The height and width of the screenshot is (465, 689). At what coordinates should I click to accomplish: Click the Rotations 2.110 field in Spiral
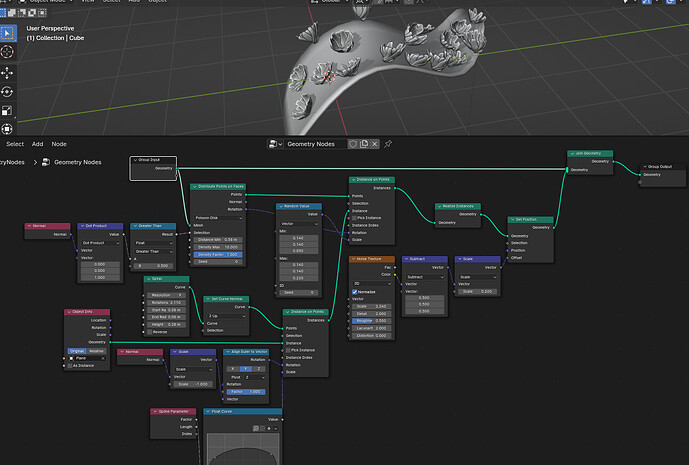click(x=167, y=302)
